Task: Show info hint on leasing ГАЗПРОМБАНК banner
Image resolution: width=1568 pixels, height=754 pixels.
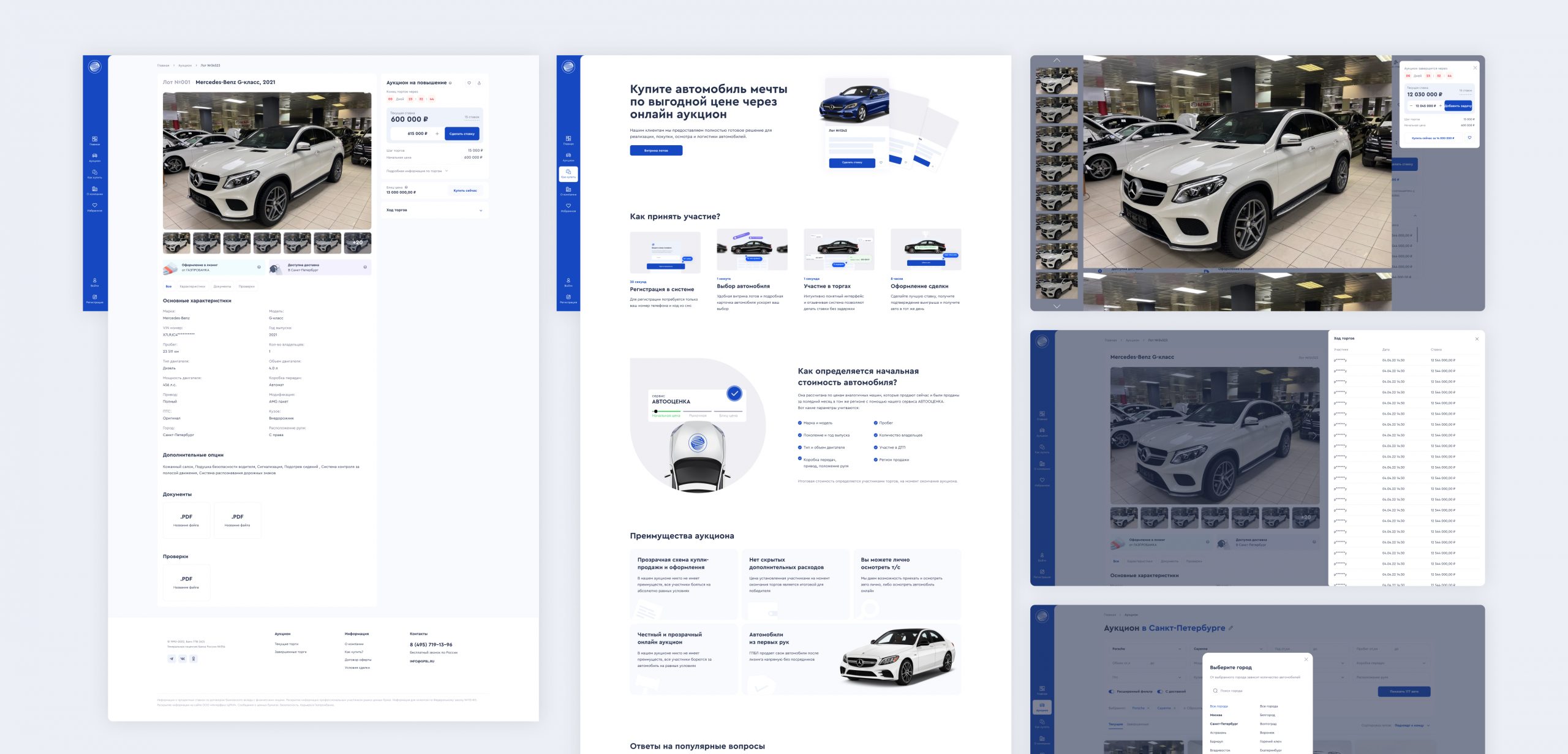Action: coord(259,267)
